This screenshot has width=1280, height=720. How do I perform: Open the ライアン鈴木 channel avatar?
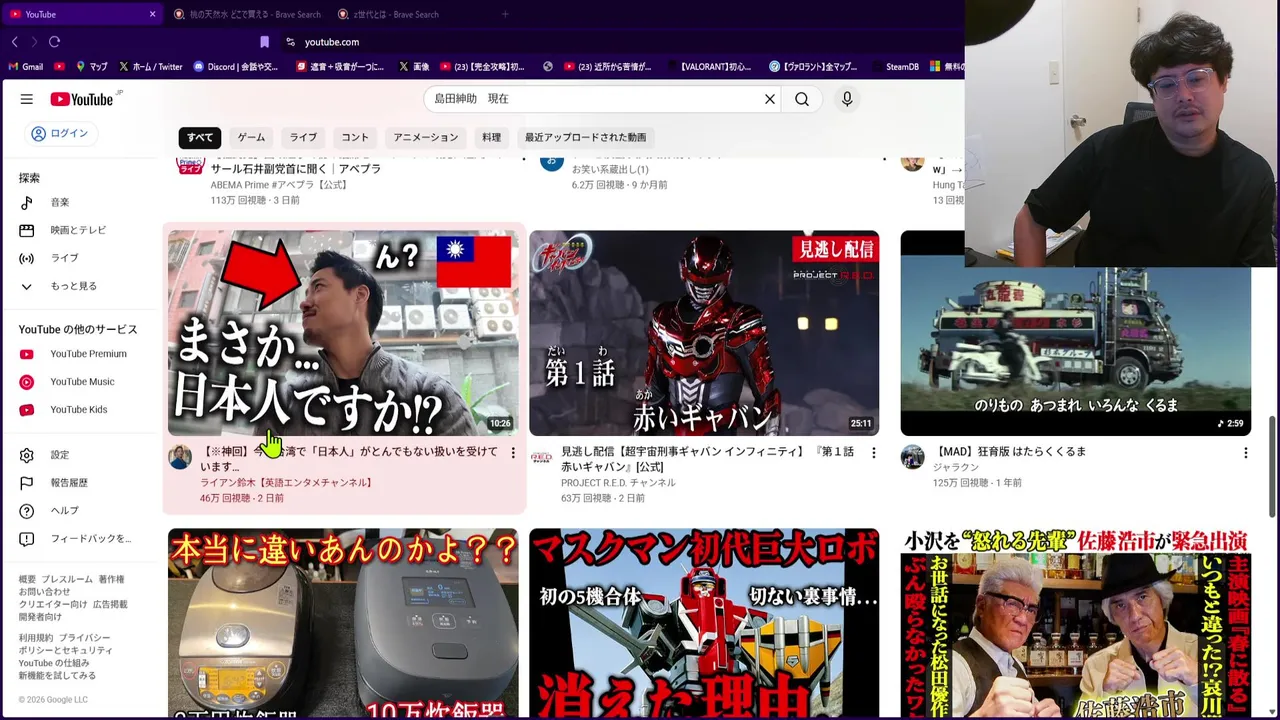tap(180, 457)
